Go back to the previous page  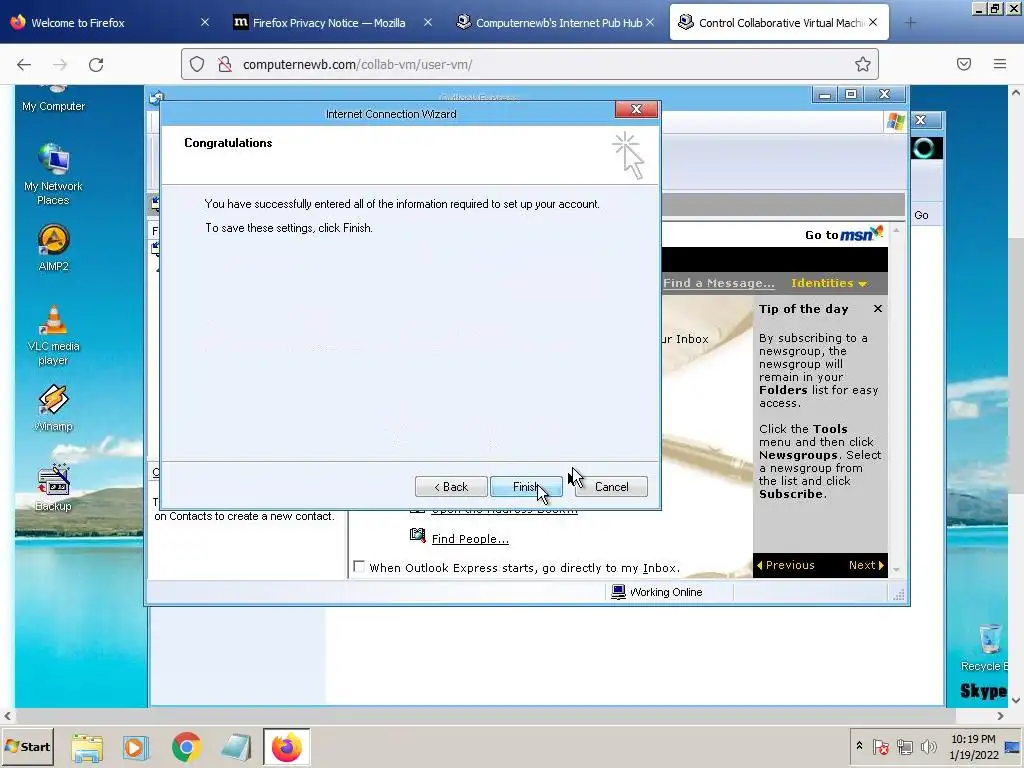pyautogui.click(x=24, y=65)
